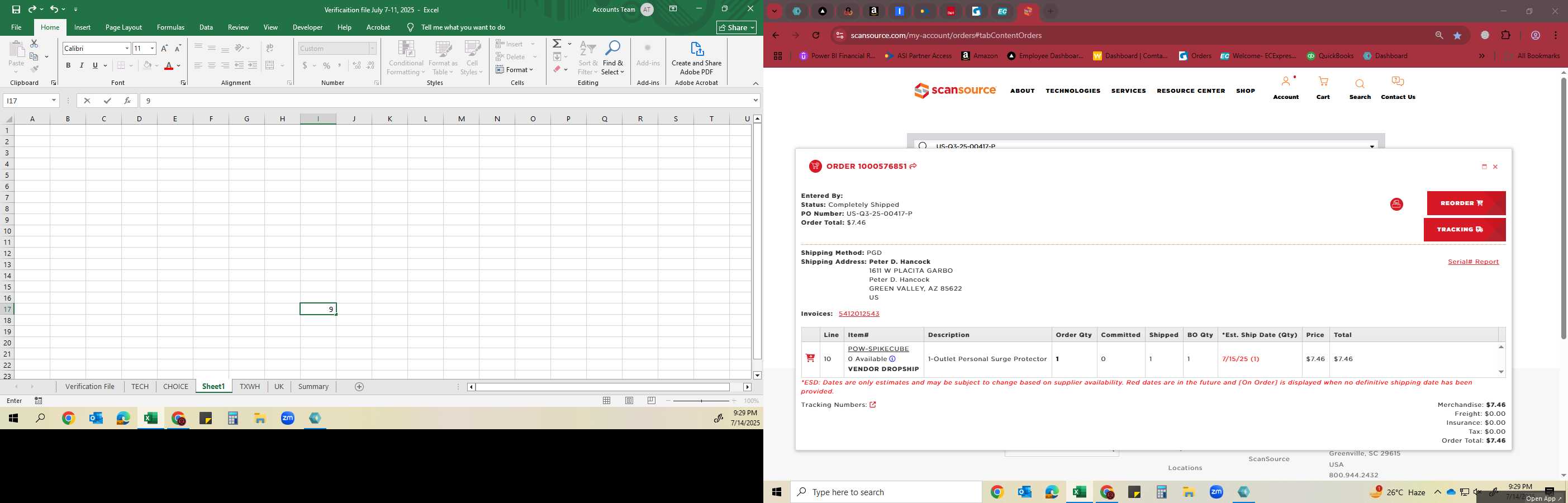Open the Serial# Report link
The image size is (1568, 503).
[1473, 262]
